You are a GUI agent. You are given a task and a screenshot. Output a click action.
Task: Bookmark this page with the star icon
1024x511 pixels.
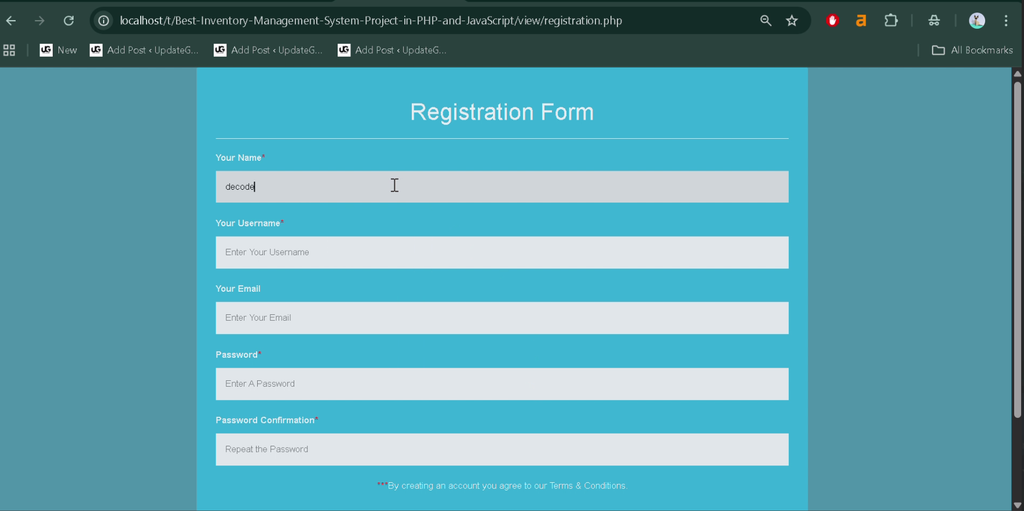point(792,21)
